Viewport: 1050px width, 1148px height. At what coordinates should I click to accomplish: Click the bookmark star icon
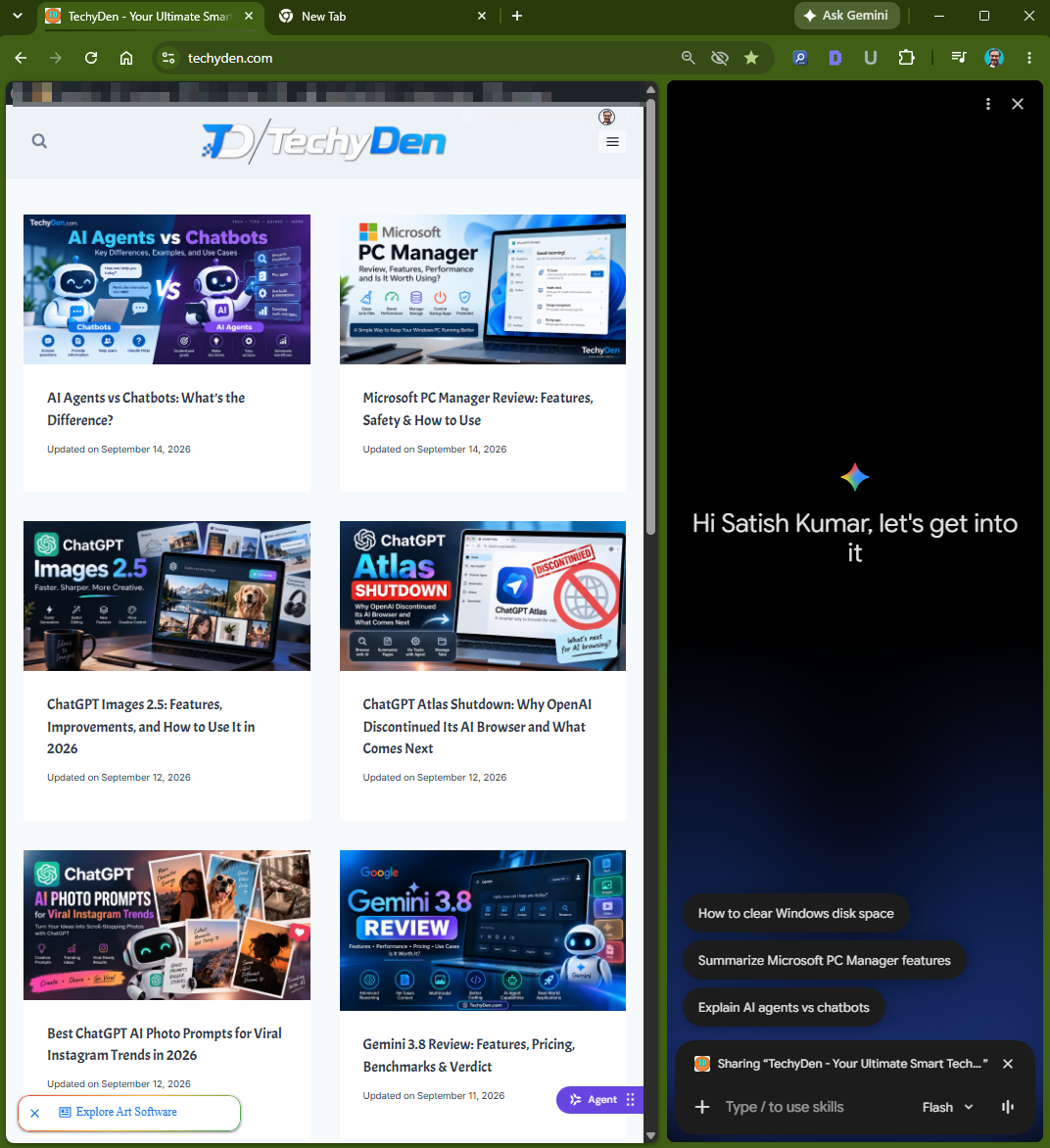[x=751, y=58]
